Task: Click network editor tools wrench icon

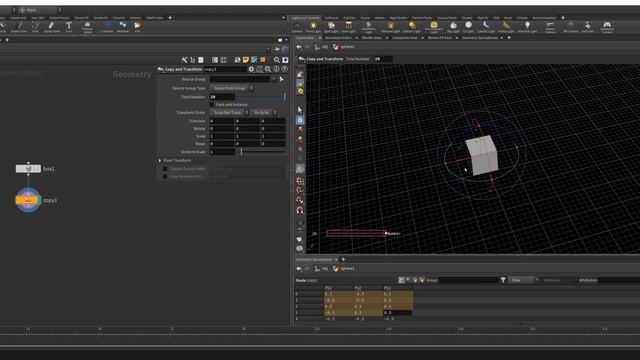Action: [x=184, y=60]
